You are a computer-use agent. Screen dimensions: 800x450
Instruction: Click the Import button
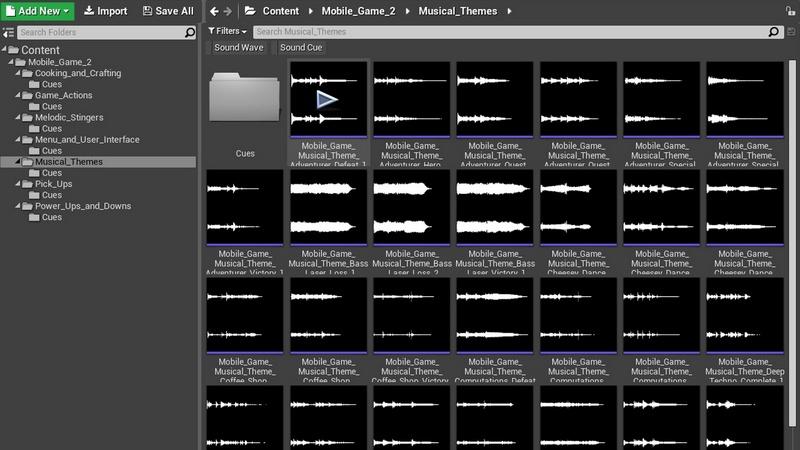click(105, 11)
